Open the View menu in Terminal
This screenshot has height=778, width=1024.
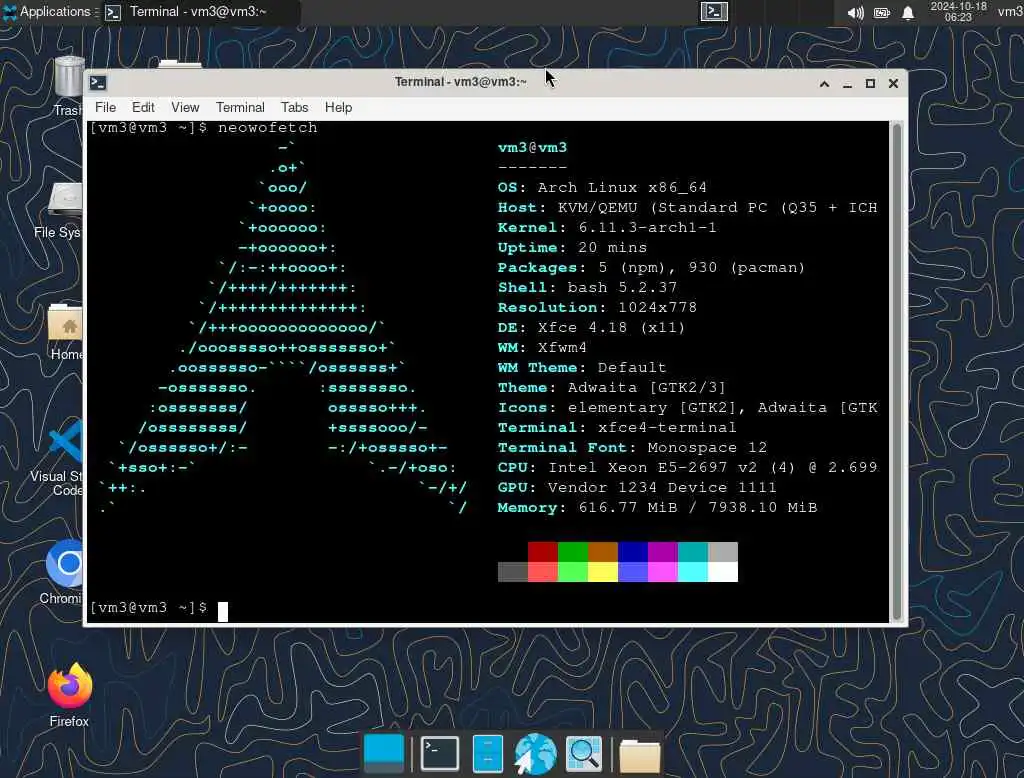[185, 107]
